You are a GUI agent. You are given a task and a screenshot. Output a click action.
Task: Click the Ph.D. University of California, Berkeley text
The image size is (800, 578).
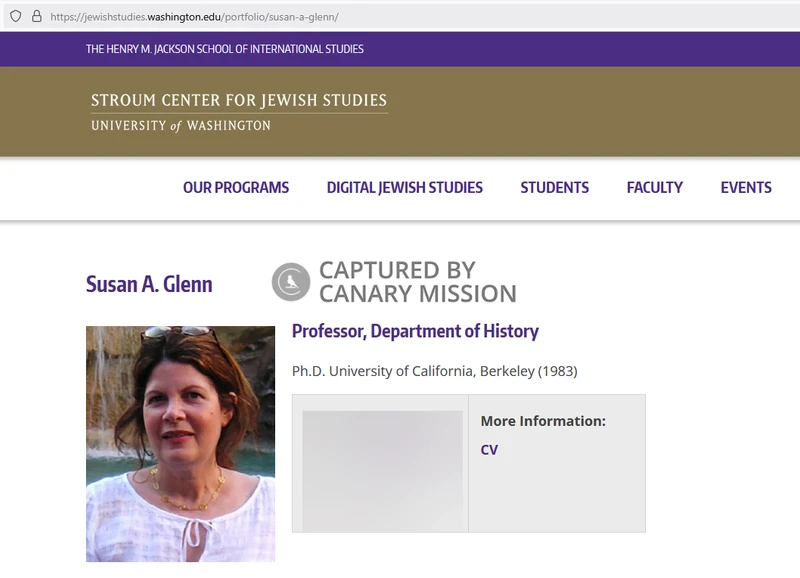435,371
